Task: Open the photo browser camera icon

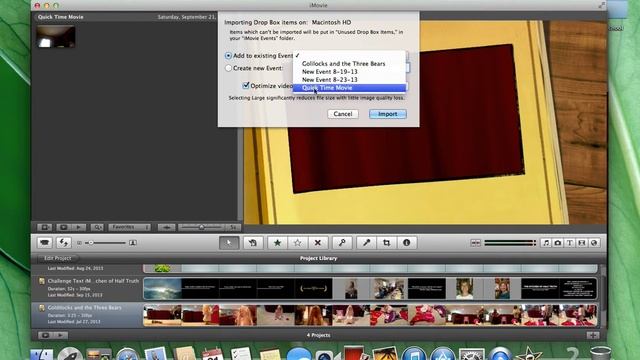Action: click(x=558, y=243)
